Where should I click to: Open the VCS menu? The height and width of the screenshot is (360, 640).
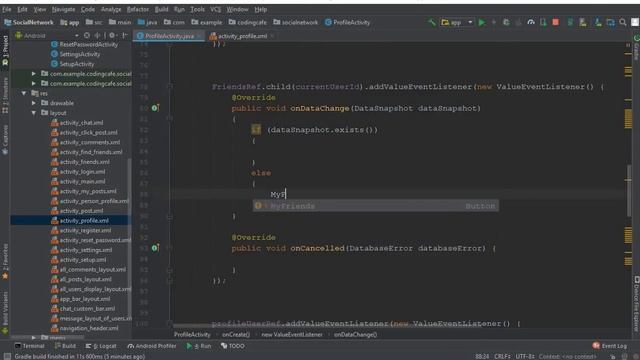tap(215, 9)
